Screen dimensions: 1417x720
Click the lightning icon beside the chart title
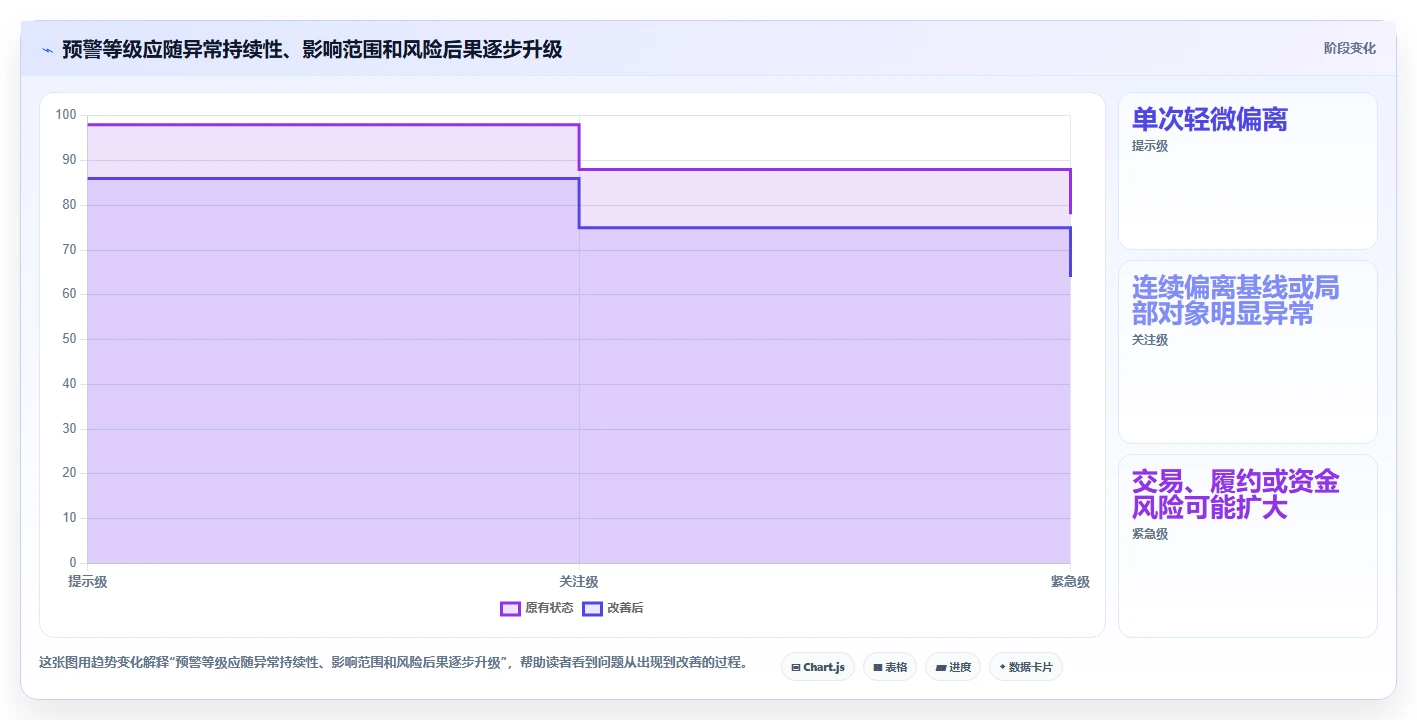click(47, 49)
